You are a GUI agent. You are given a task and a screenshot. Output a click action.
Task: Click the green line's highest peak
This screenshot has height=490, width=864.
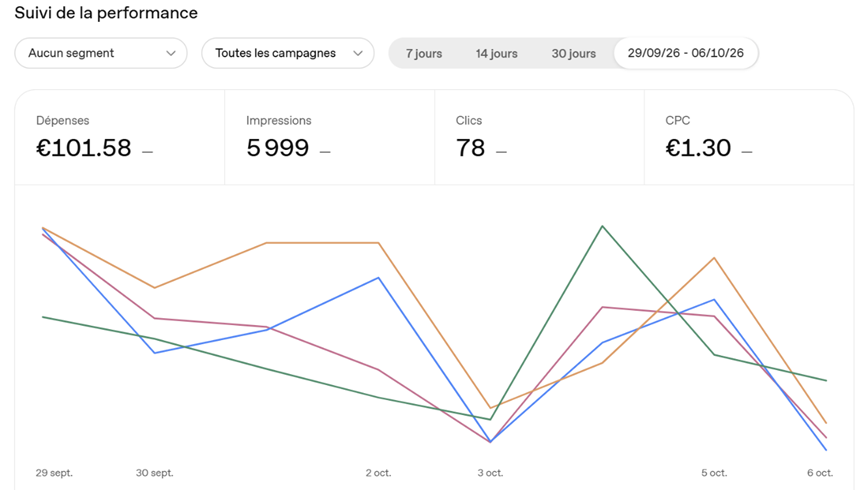coord(602,226)
